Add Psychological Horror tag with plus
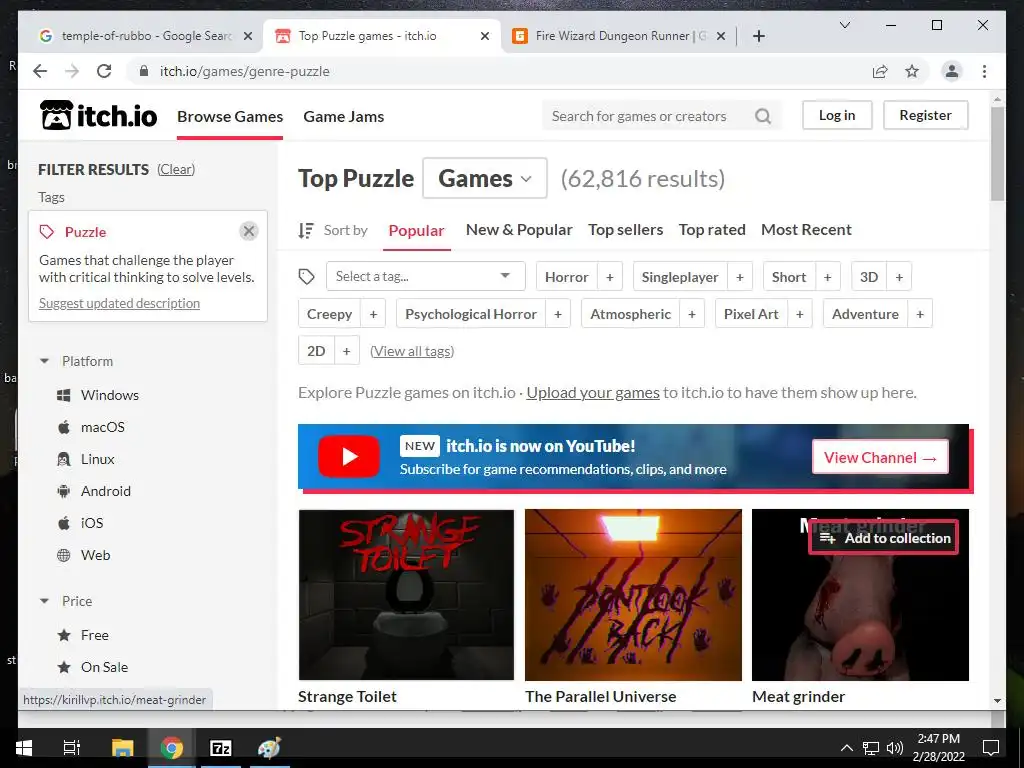1024x768 pixels. pos(558,314)
